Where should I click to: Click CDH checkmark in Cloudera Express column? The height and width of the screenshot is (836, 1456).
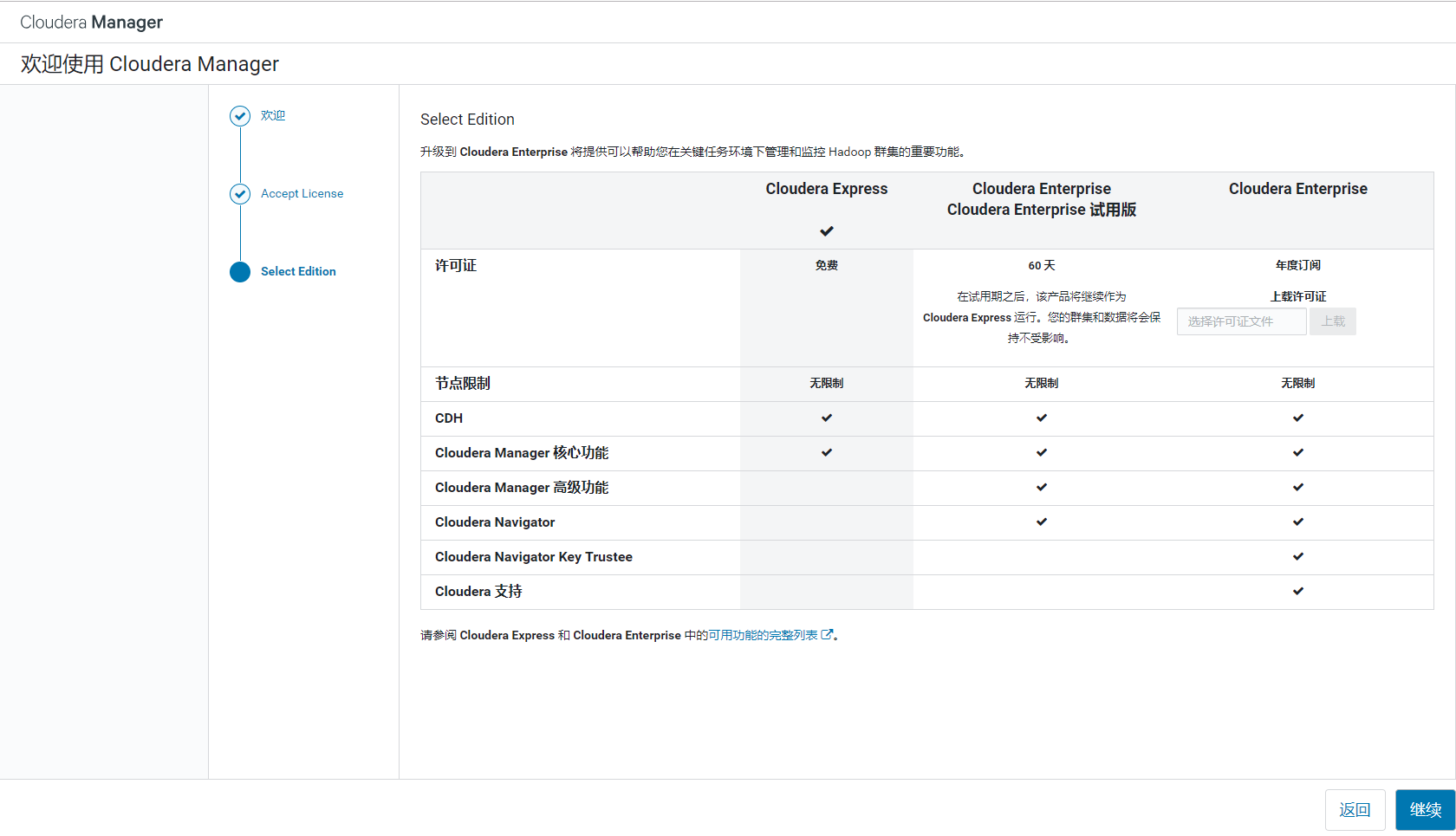coord(827,418)
